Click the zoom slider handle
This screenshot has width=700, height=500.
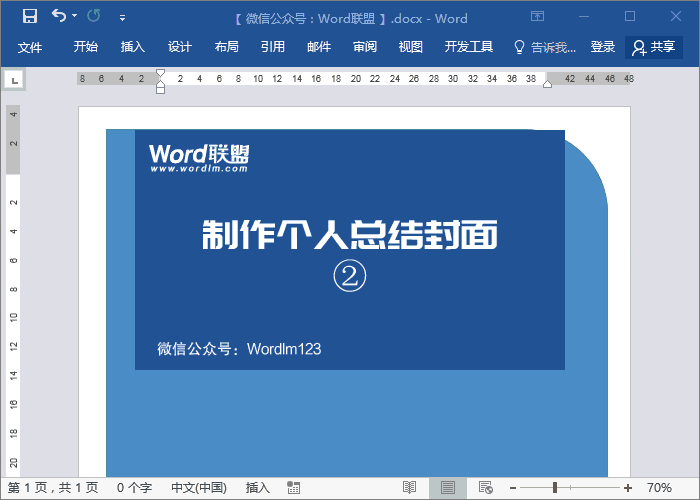point(555,488)
